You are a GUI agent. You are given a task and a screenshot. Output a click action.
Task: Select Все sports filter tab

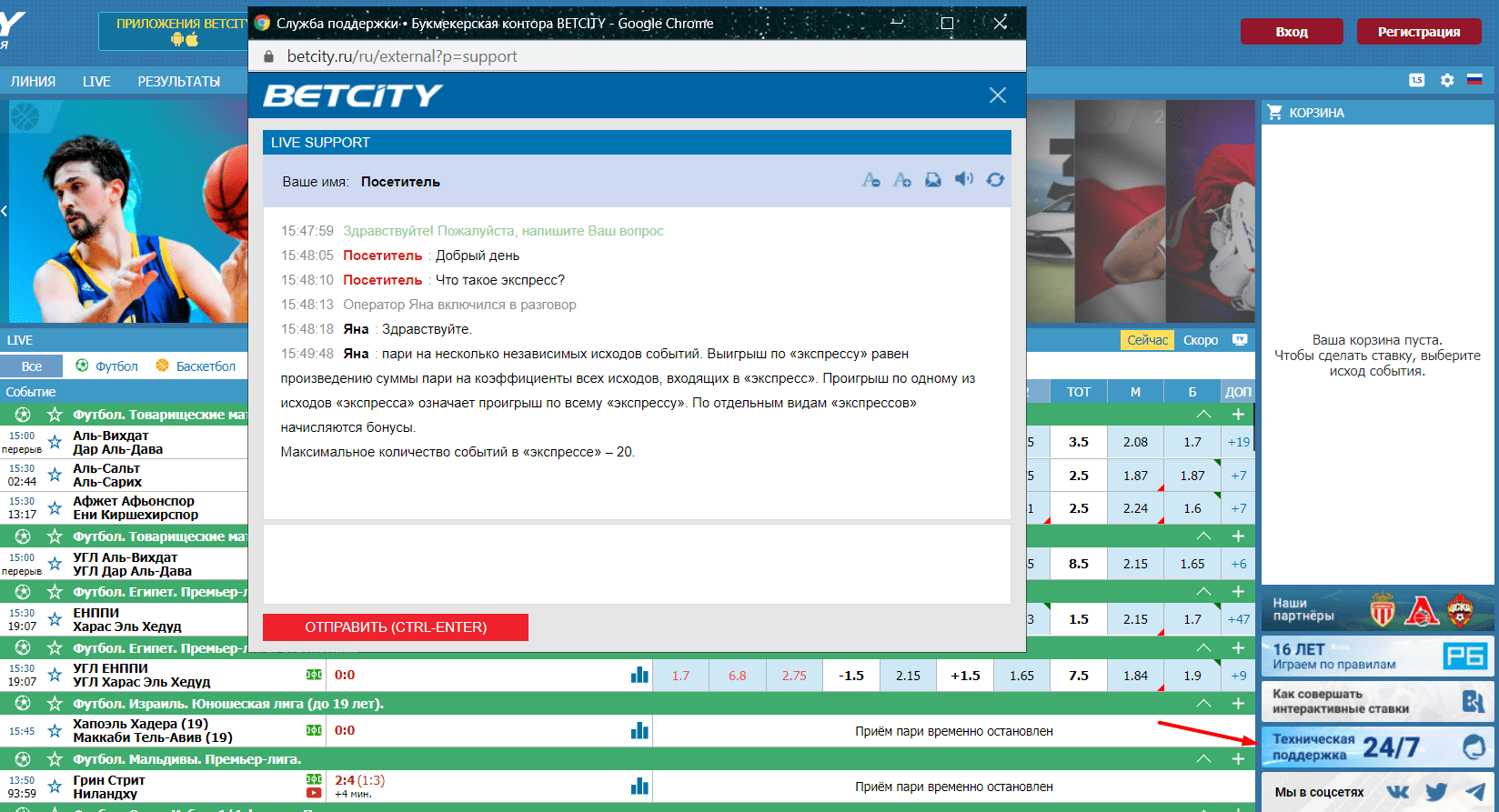coord(32,366)
